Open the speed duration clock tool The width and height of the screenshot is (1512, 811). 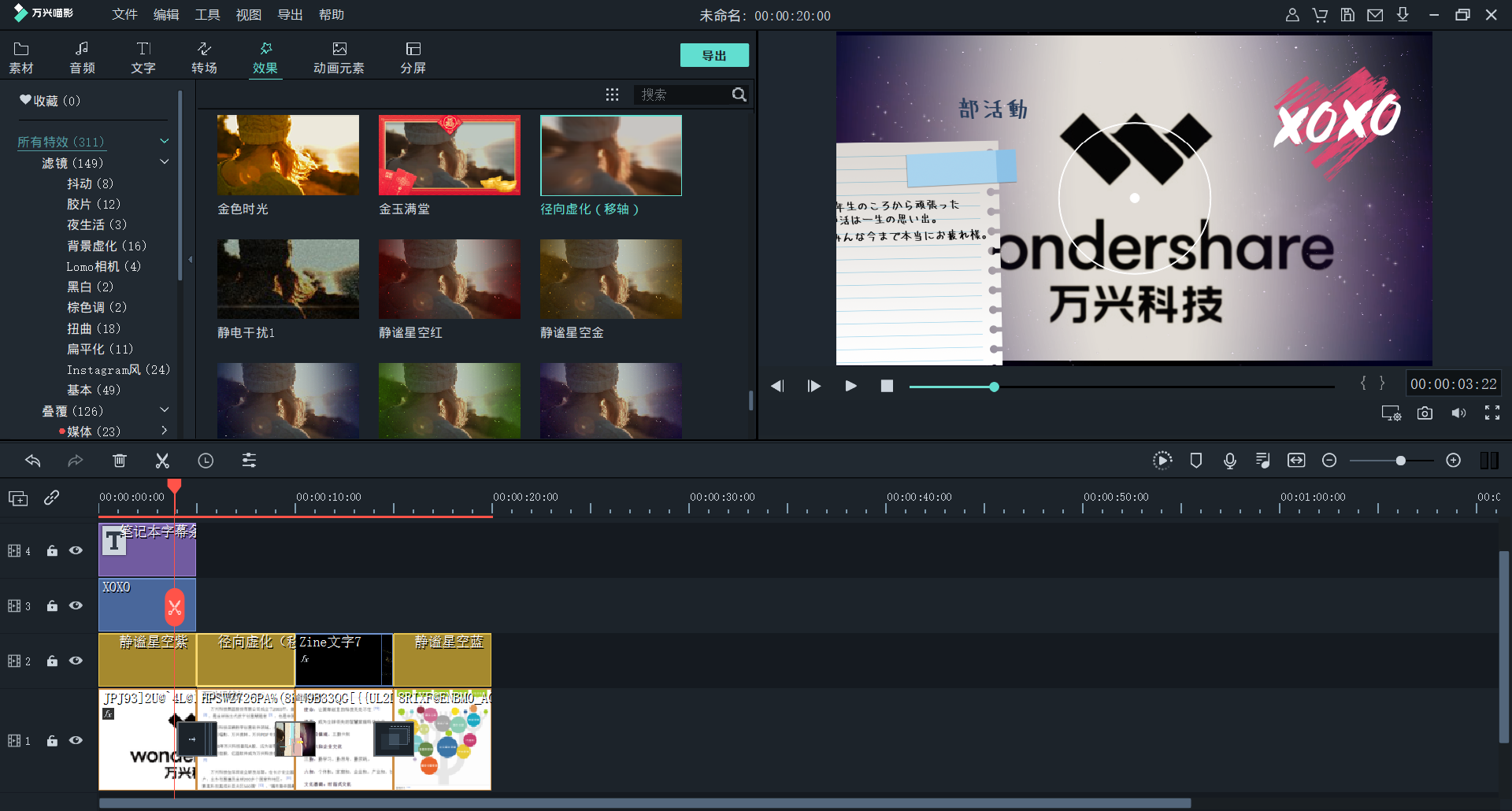pos(206,461)
